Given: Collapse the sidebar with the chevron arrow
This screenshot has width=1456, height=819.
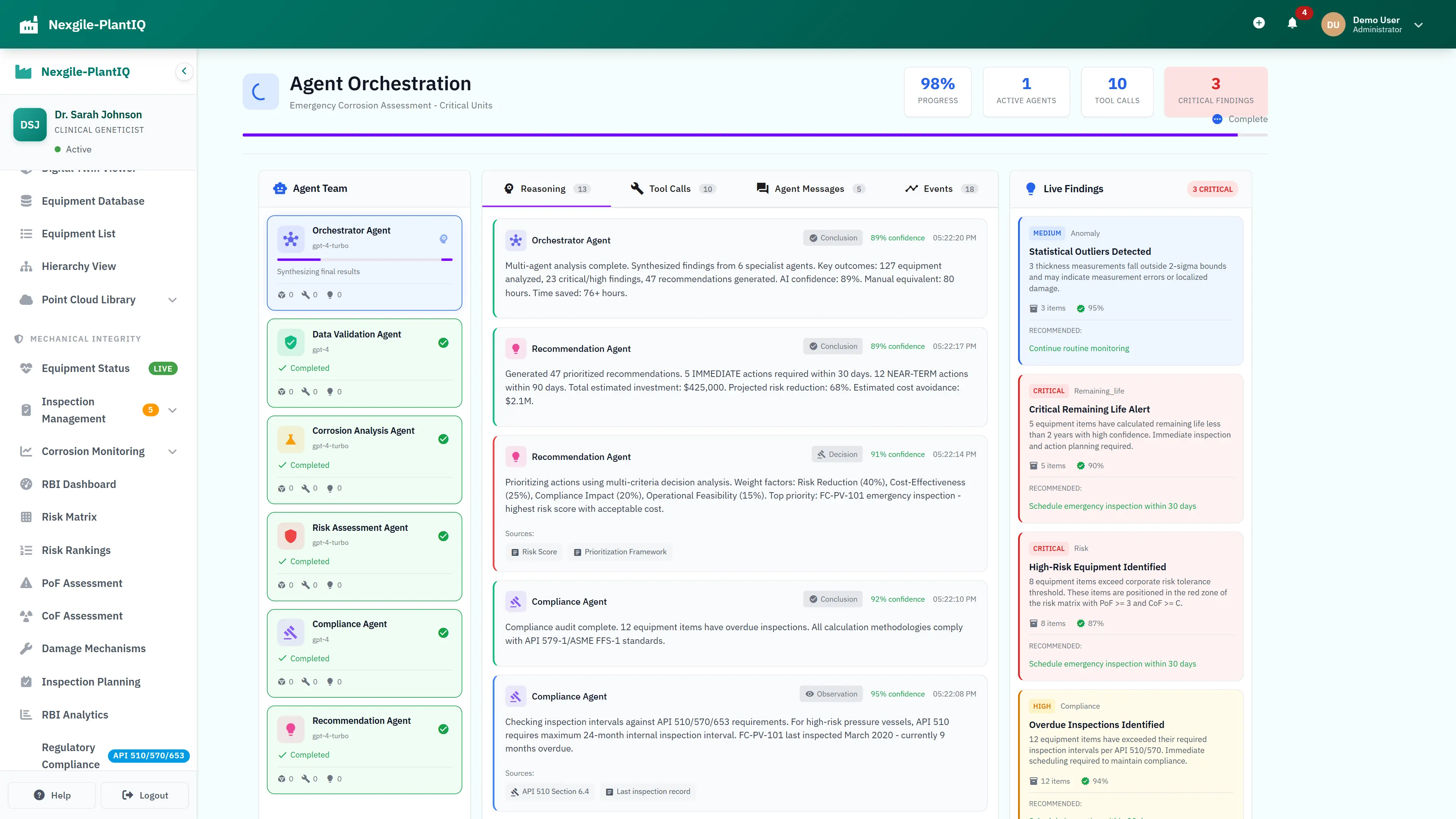Looking at the screenshot, I should [x=184, y=71].
